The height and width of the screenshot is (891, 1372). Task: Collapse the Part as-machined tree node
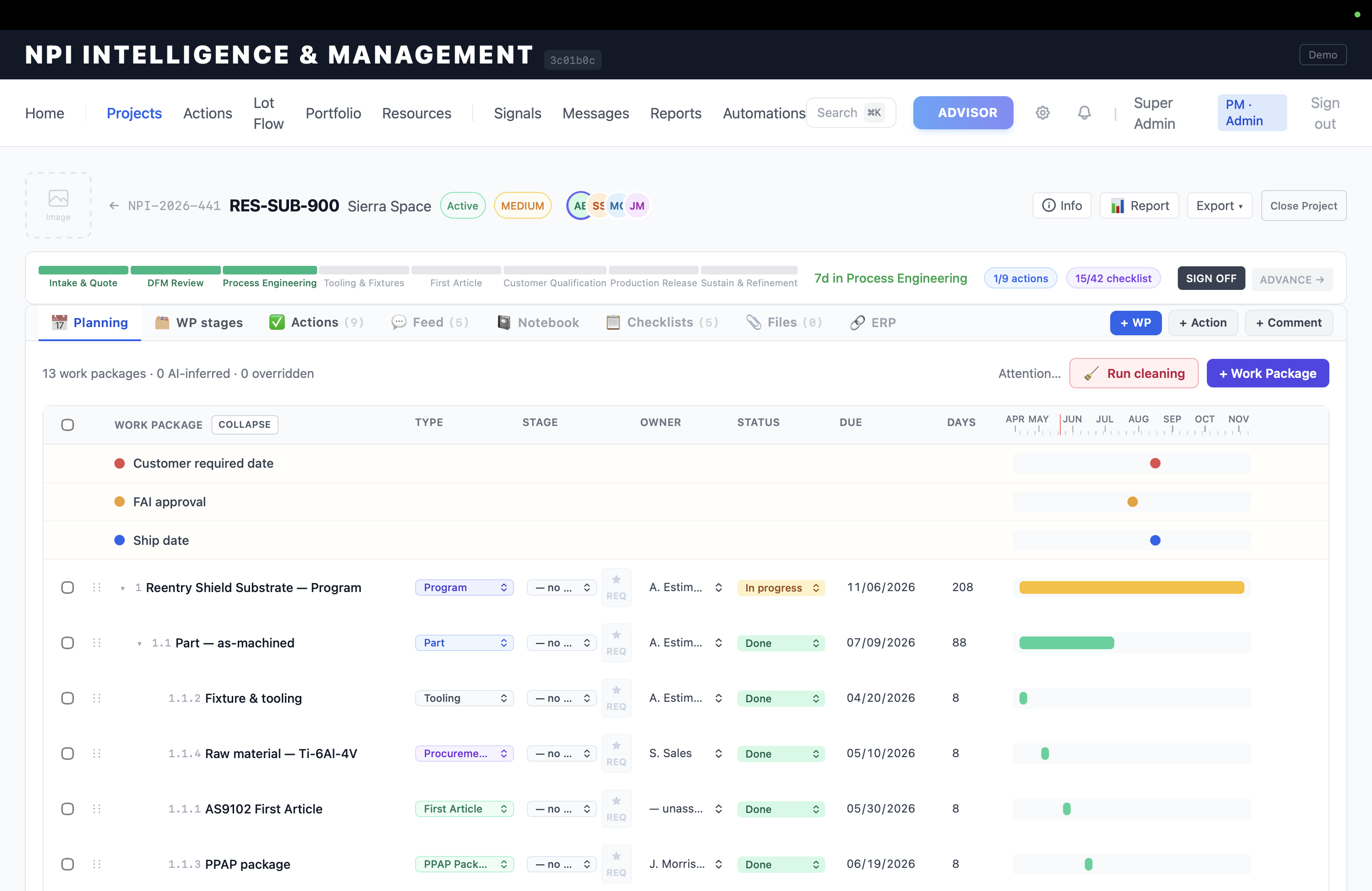139,644
